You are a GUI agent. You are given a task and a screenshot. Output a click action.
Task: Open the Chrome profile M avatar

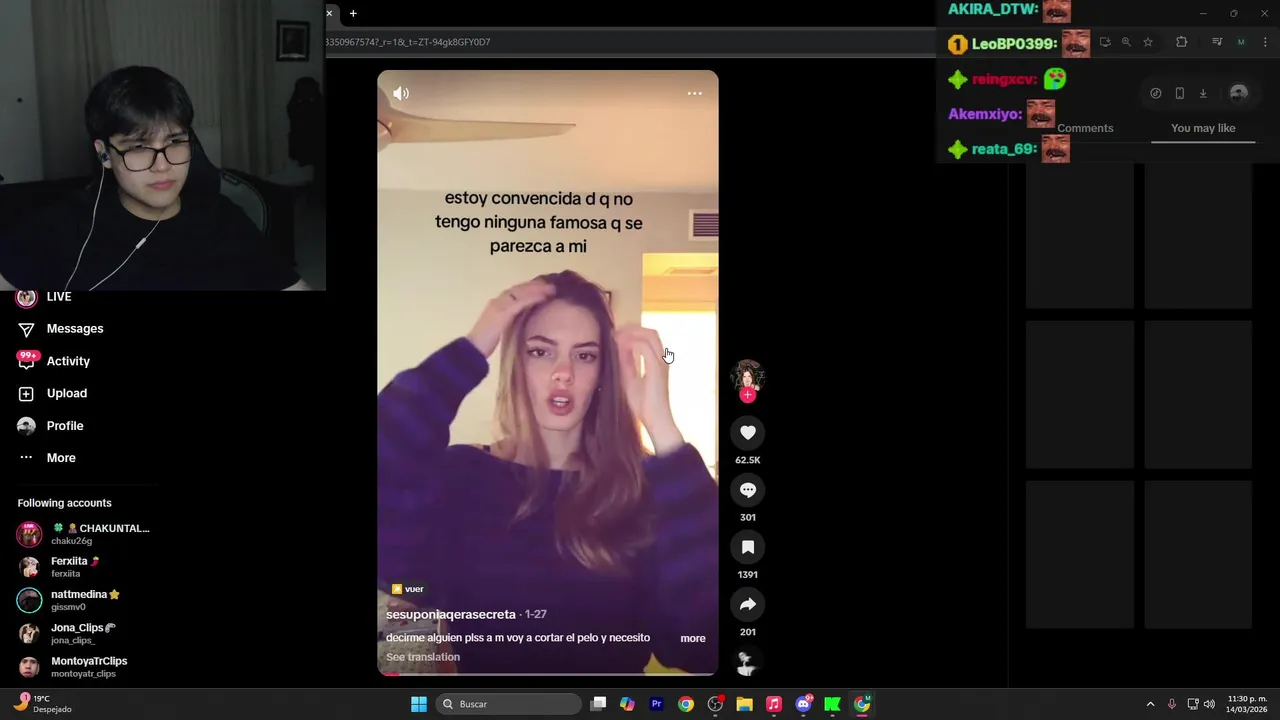click(x=1241, y=42)
